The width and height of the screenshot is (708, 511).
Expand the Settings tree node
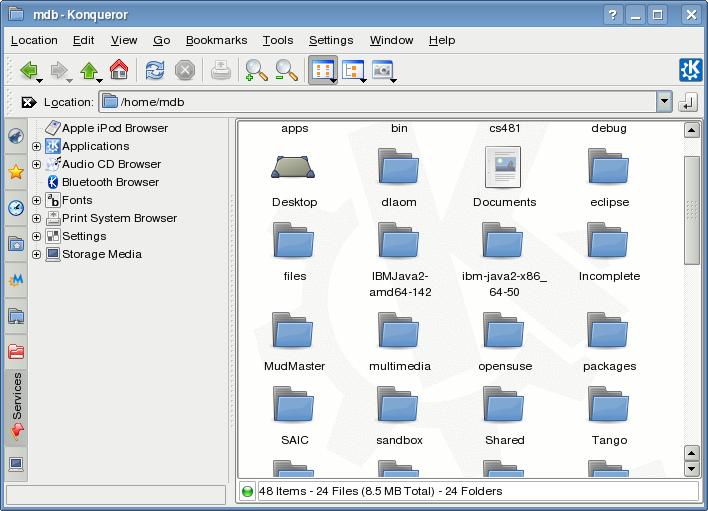tap(37, 237)
